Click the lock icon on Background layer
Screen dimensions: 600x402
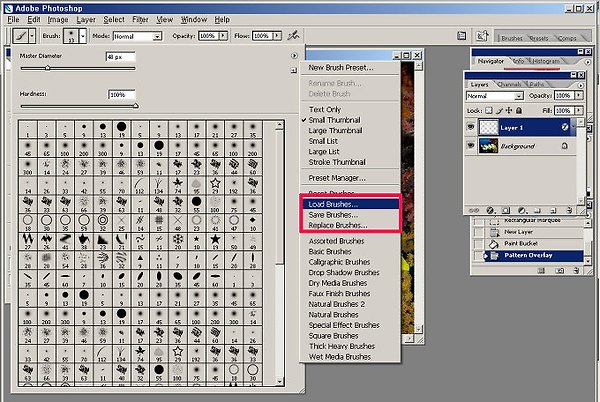(x=565, y=146)
